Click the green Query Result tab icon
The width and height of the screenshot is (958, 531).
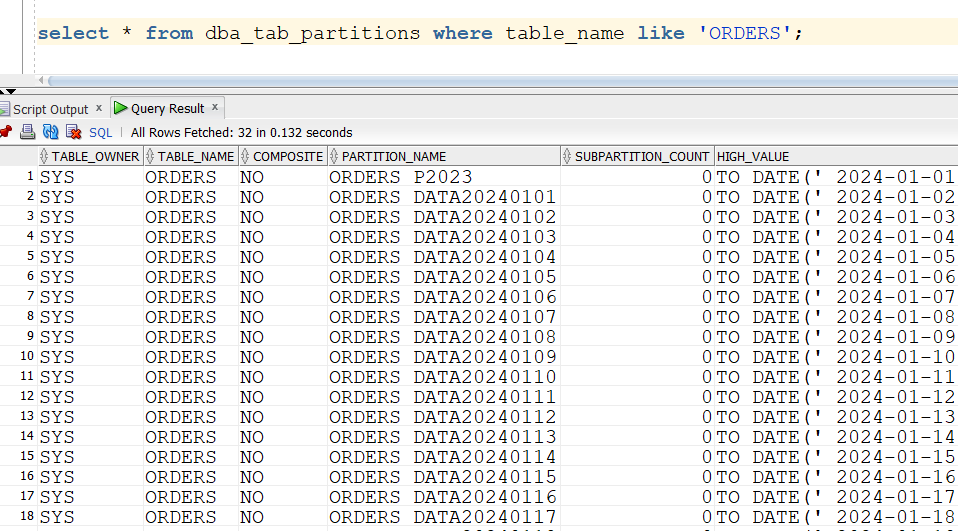[x=121, y=108]
